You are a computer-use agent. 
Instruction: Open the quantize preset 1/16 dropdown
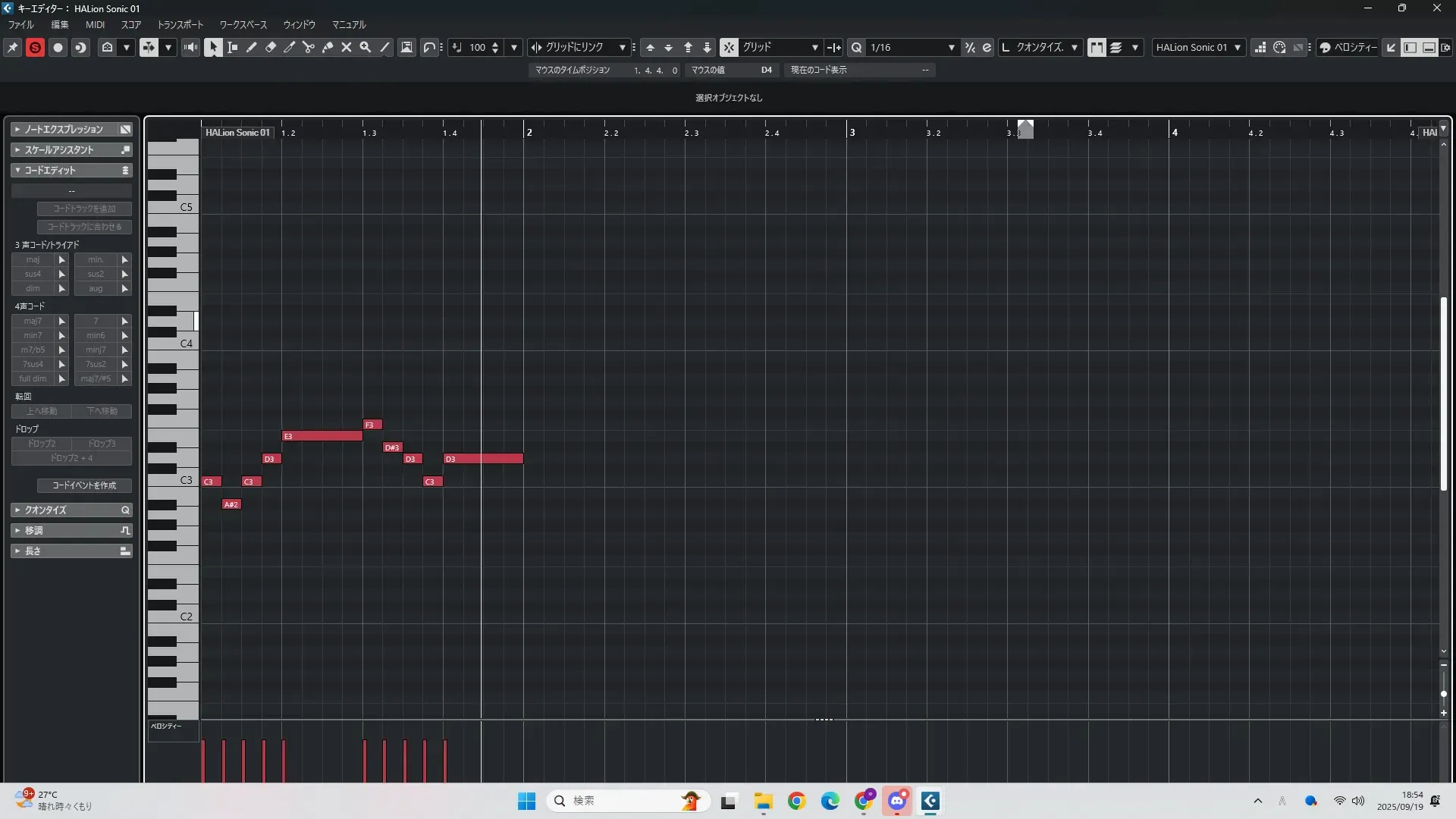[x=951, y=47]
